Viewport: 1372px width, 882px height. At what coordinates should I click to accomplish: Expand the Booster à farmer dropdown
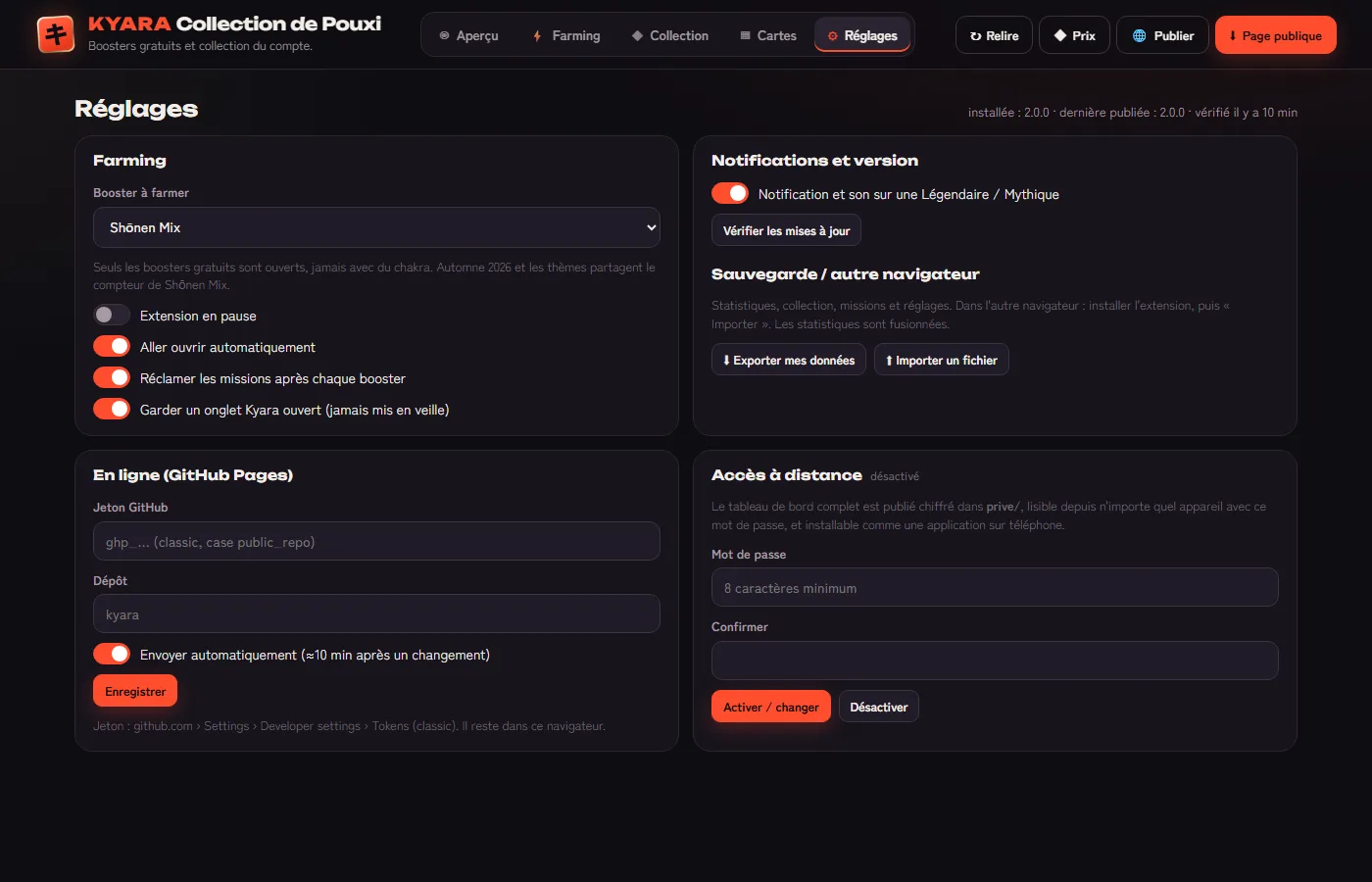[376, 227]
